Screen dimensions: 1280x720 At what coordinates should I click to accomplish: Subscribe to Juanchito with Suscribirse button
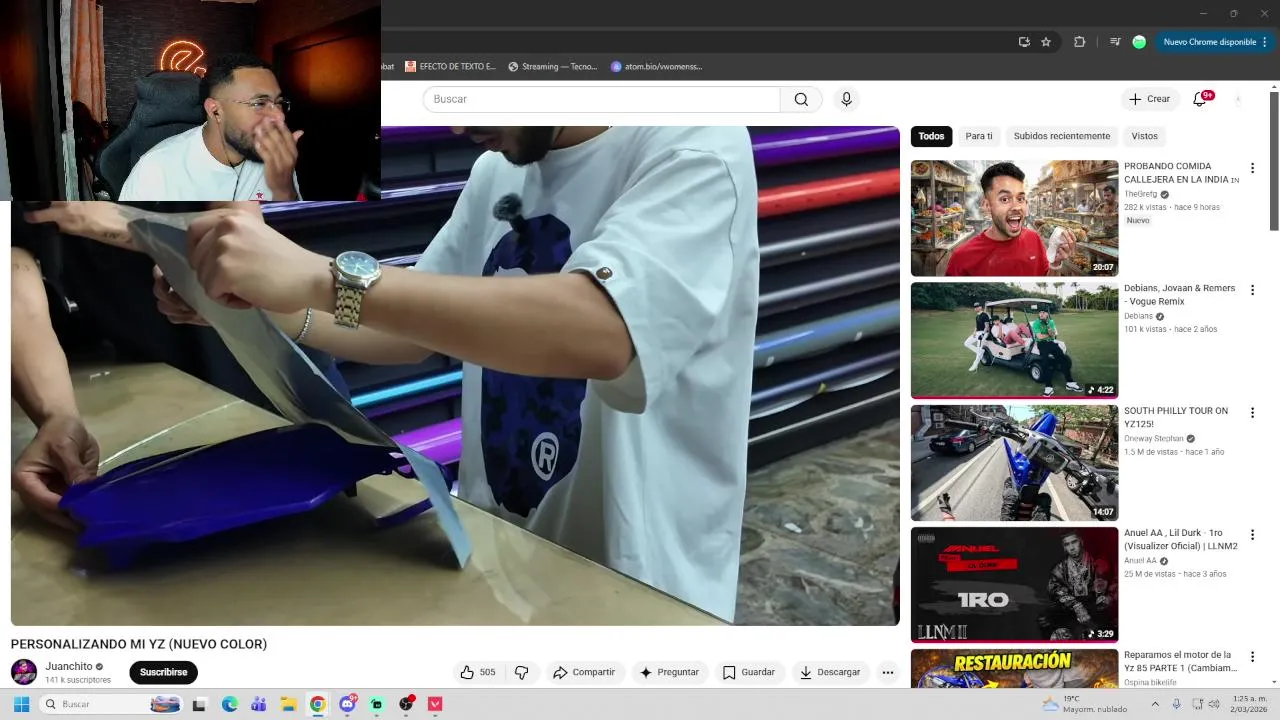pyautogui.click(x=164, y=672)
